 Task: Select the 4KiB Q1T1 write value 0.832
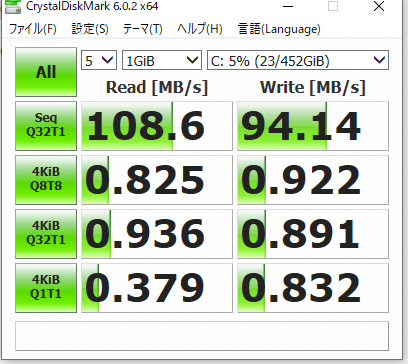[313, 288]
